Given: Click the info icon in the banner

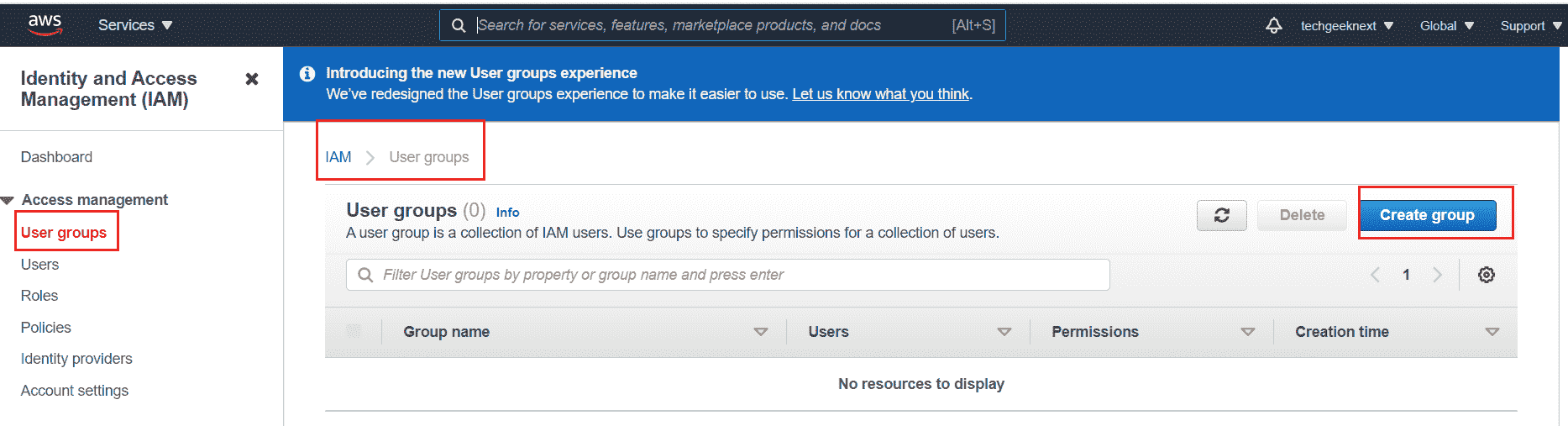Looking at the screenshot, I should tap(307, 73).
